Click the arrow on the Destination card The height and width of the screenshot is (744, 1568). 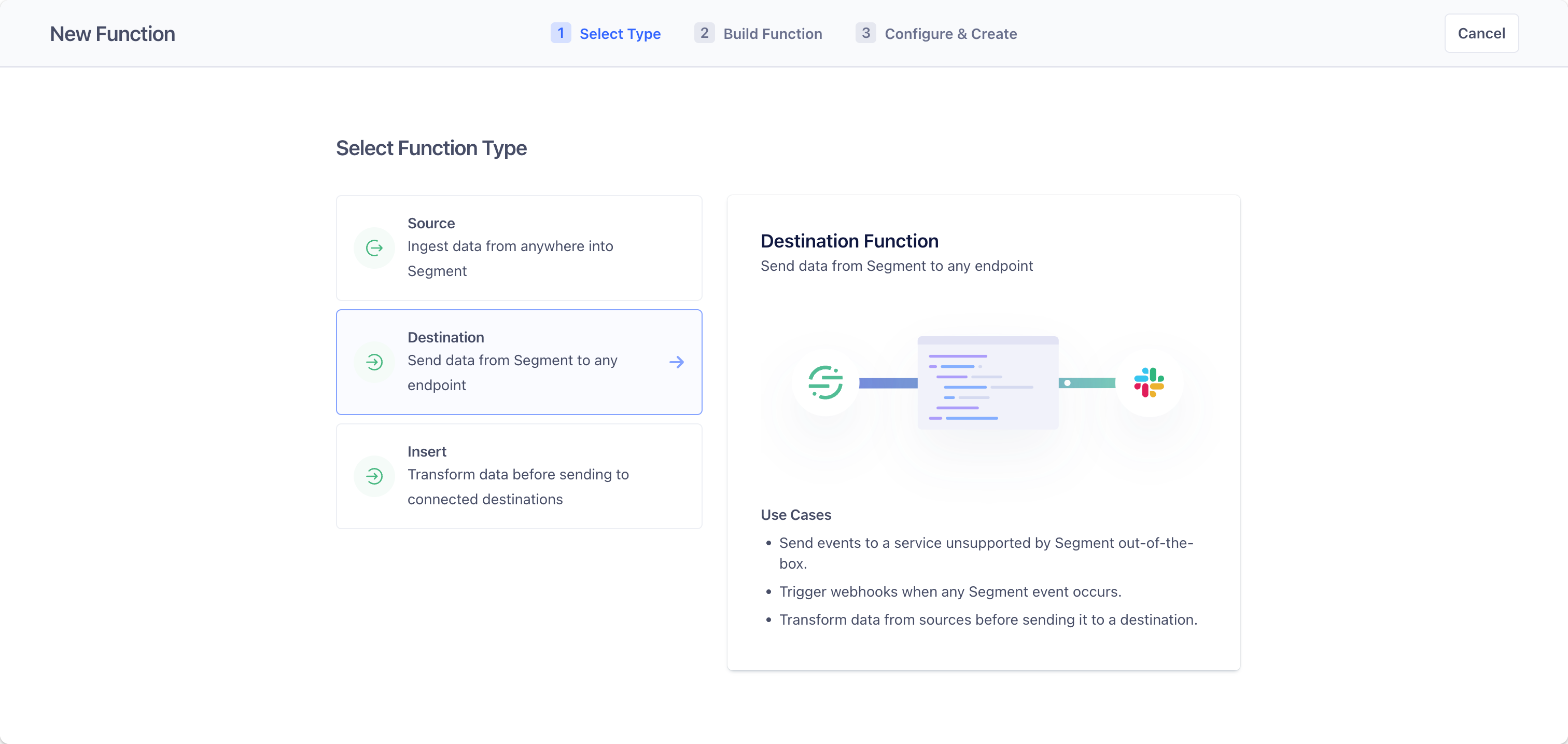coord(676,362)
